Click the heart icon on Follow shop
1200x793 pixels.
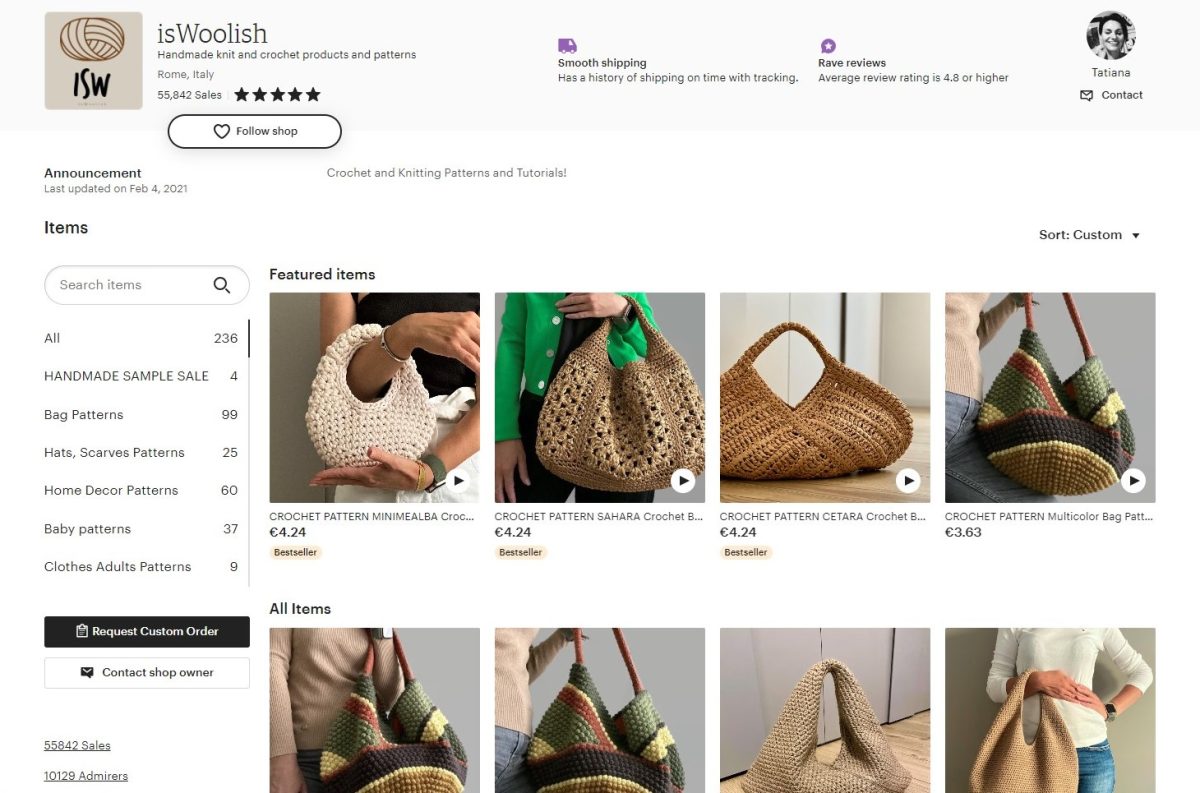221,130
